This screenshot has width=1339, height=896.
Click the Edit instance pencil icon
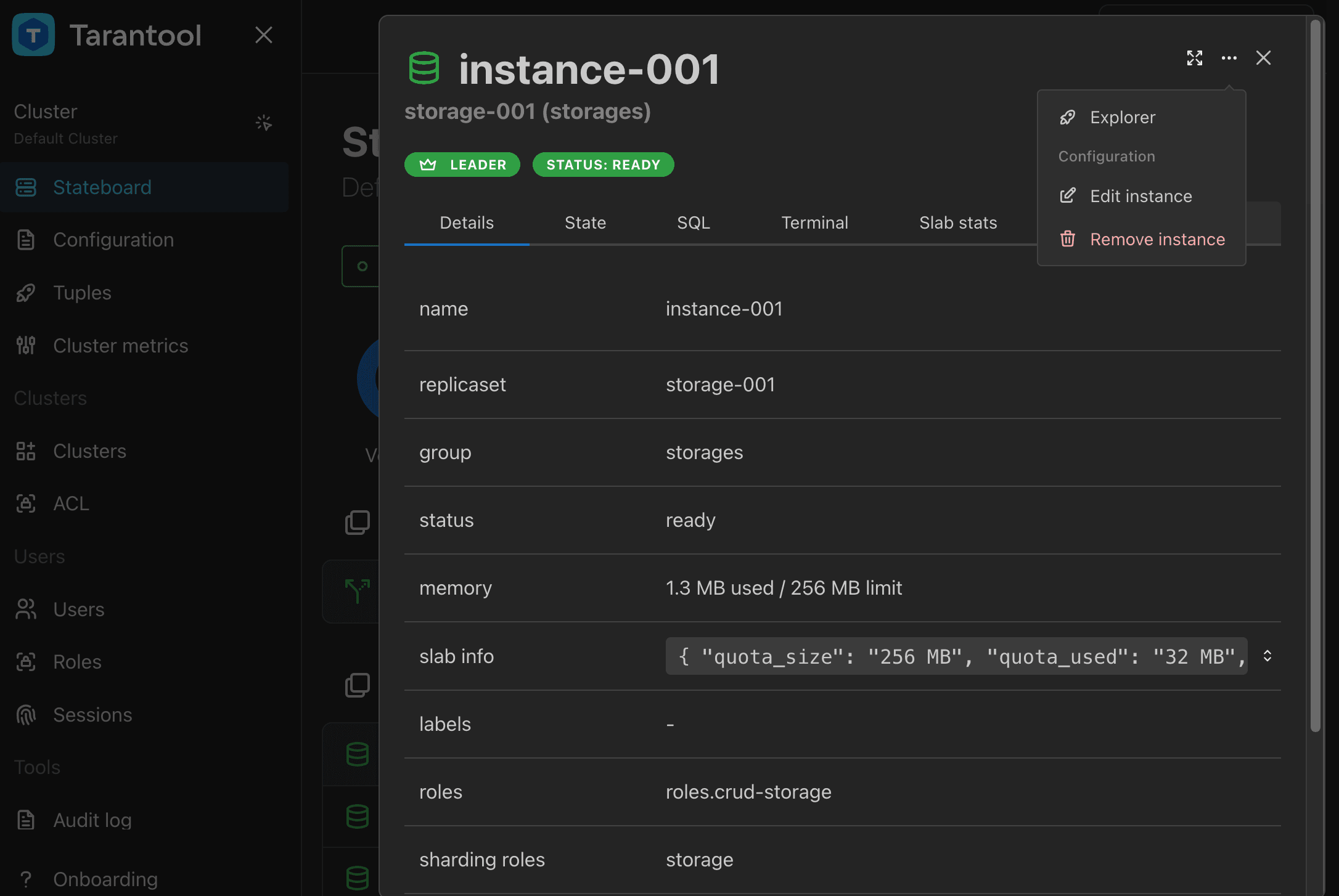click(x=1068, y=196)
